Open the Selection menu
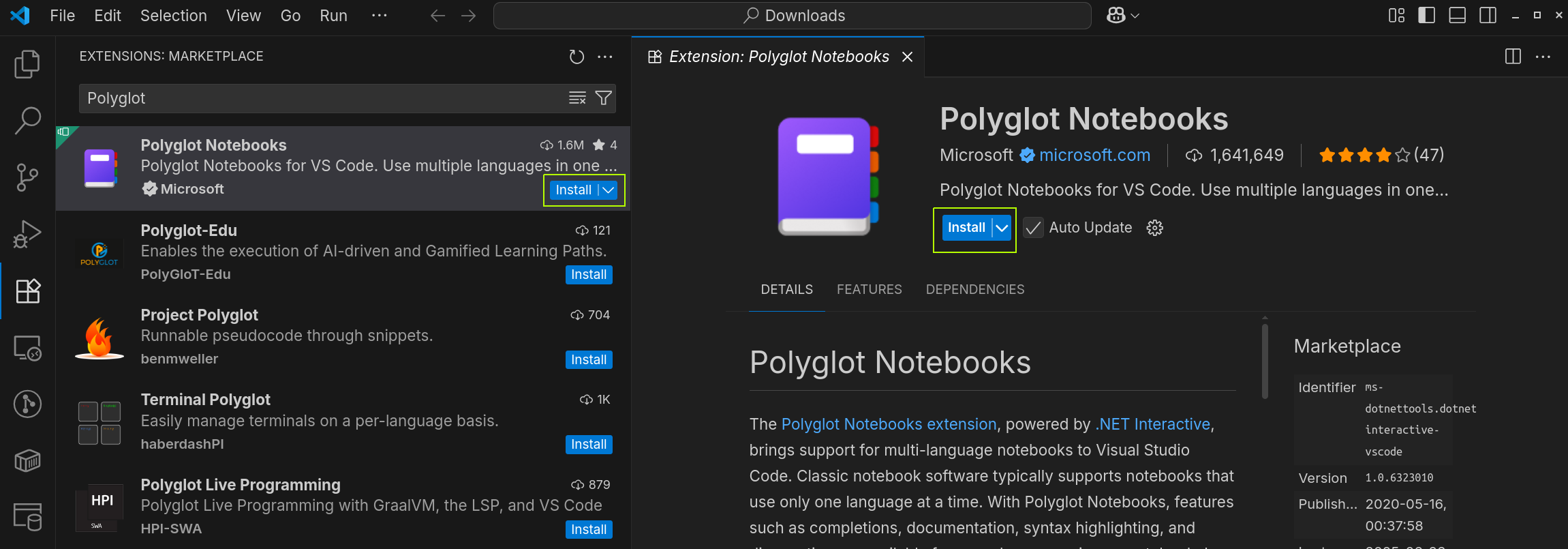 (174, 16)
